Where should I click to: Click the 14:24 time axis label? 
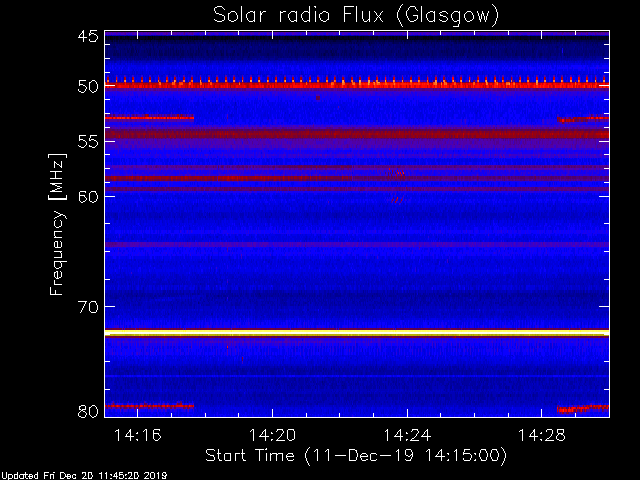point(407,435)
